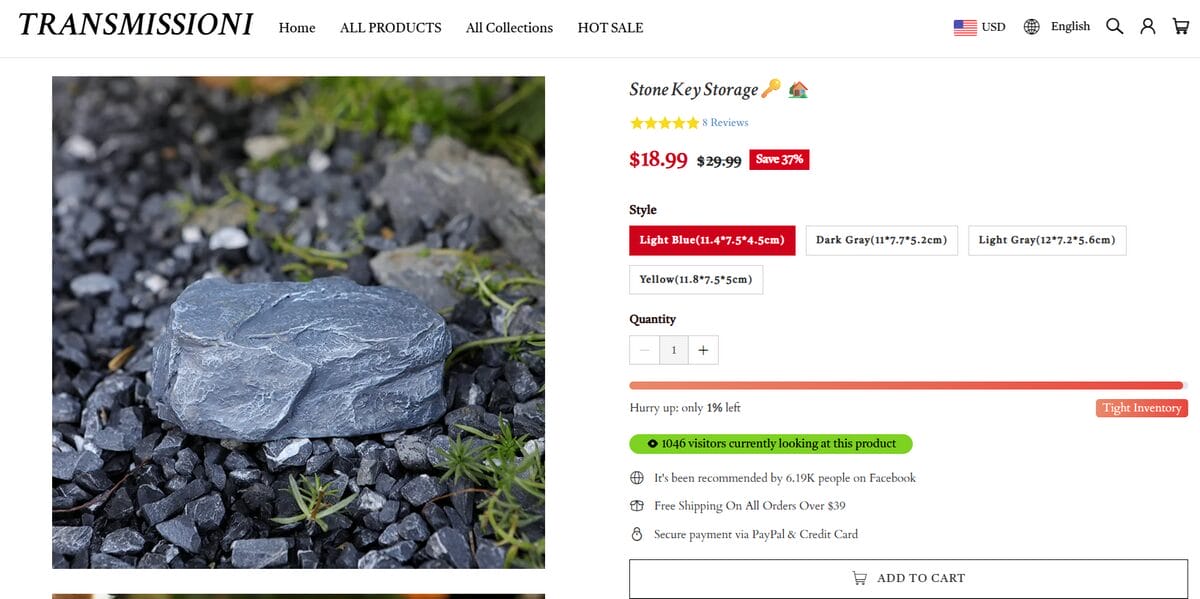Image resolution: width=1200 pixels, height=599 pixels.
Task: Decrease quantity with minus icon
Action: click(644, 350)
